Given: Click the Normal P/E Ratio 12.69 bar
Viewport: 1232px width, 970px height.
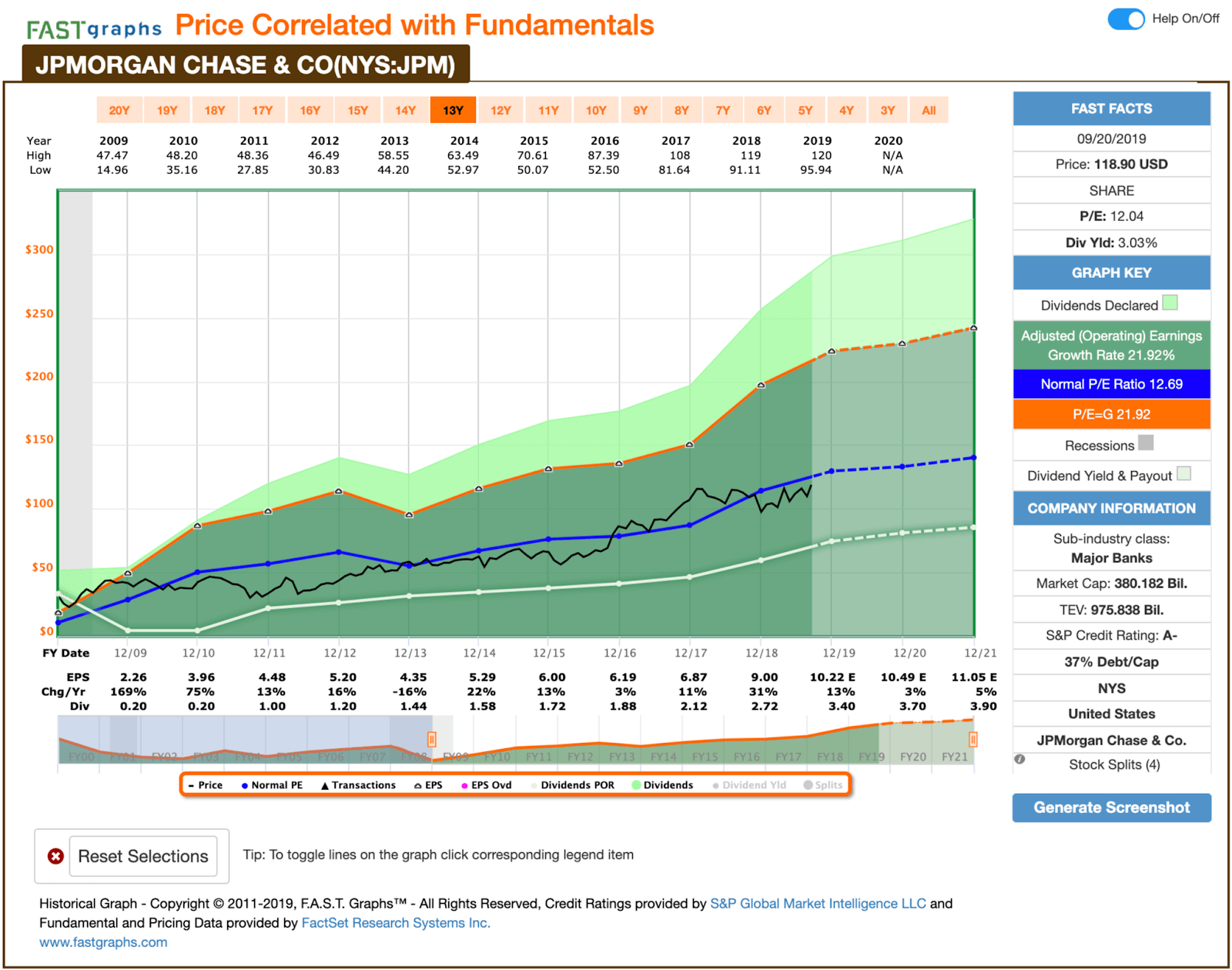Looking at the screenshot, I should pyautogui.click(x=1111, y=384).
